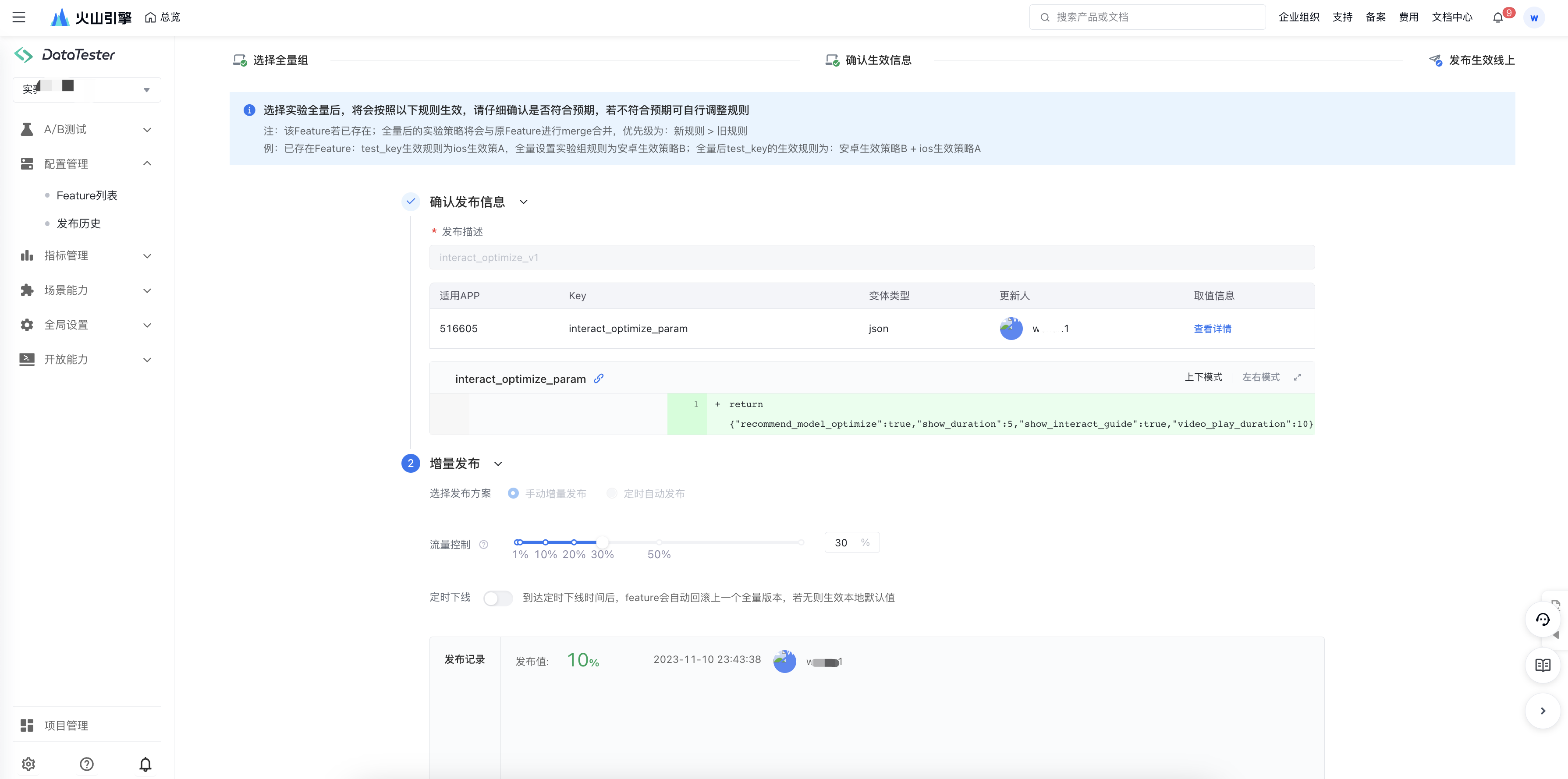Open 项目管理 in sidebar
1568x779 pixels.
(66, 726)
